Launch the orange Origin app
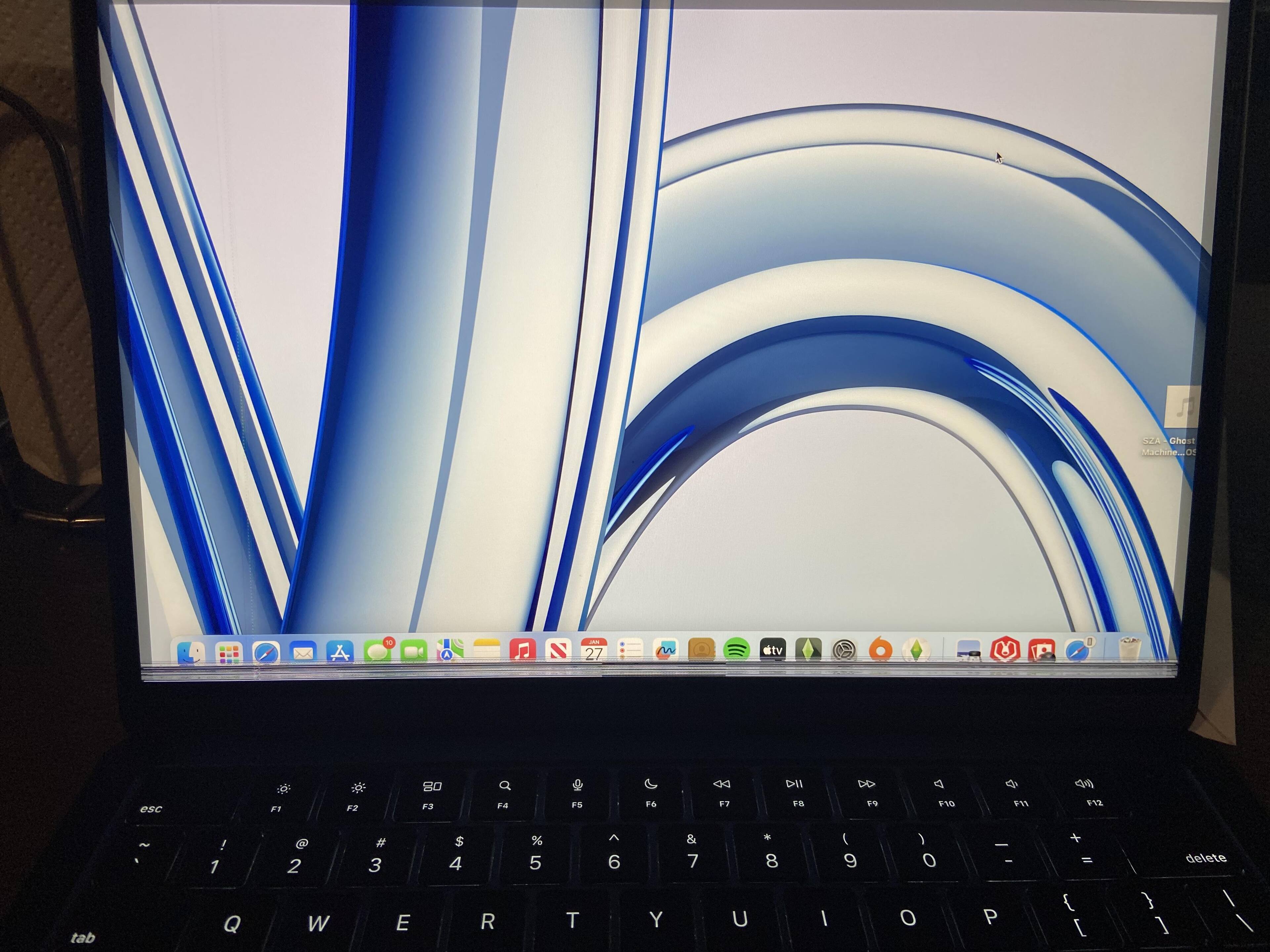Viewport: 1270px width, 952px height. [x=880, y=650]
